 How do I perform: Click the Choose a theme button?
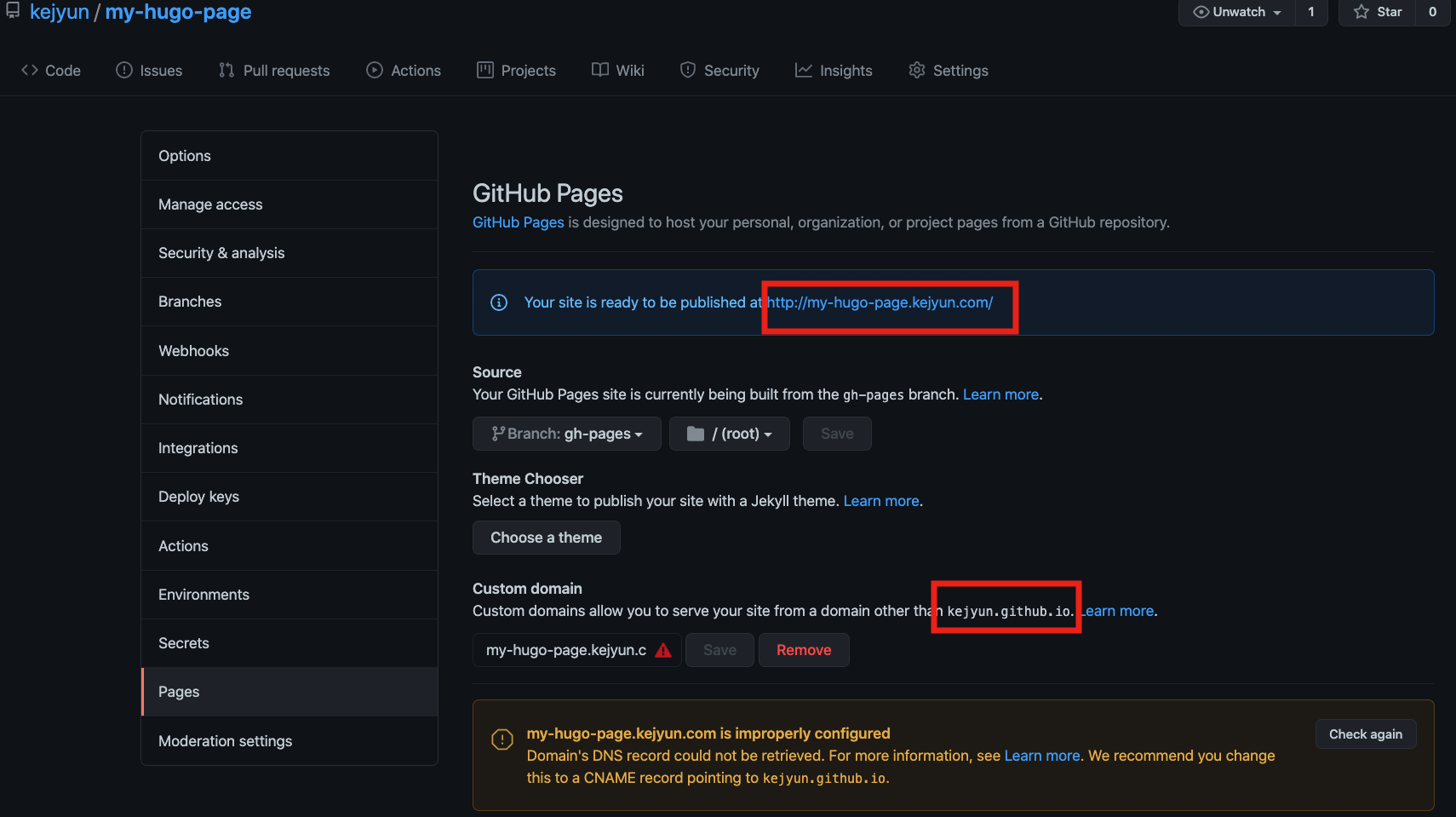(547, 538)
